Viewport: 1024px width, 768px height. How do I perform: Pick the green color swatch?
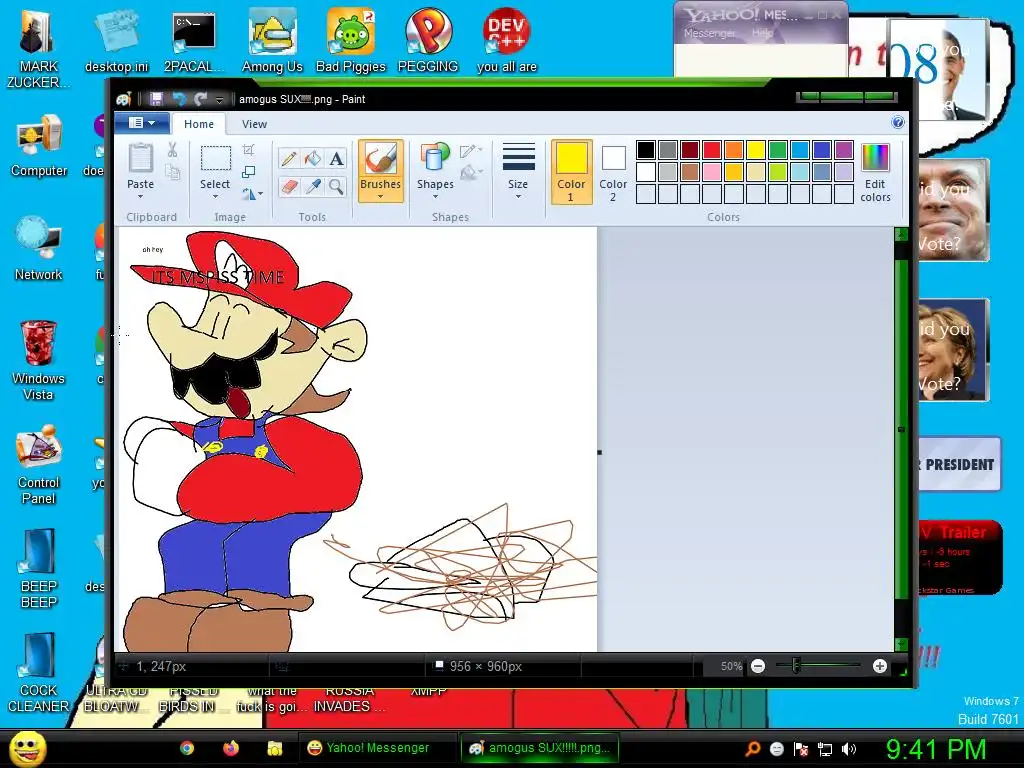pyautogui.click(x=778, y=150)
